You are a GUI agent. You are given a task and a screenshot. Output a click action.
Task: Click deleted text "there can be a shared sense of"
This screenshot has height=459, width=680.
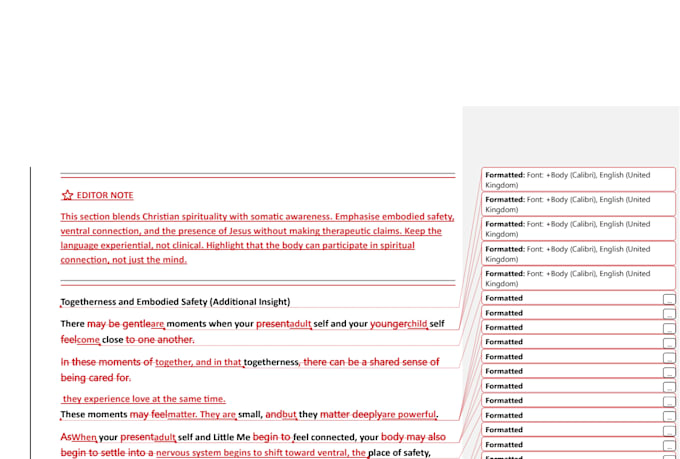tap(371, 362)
